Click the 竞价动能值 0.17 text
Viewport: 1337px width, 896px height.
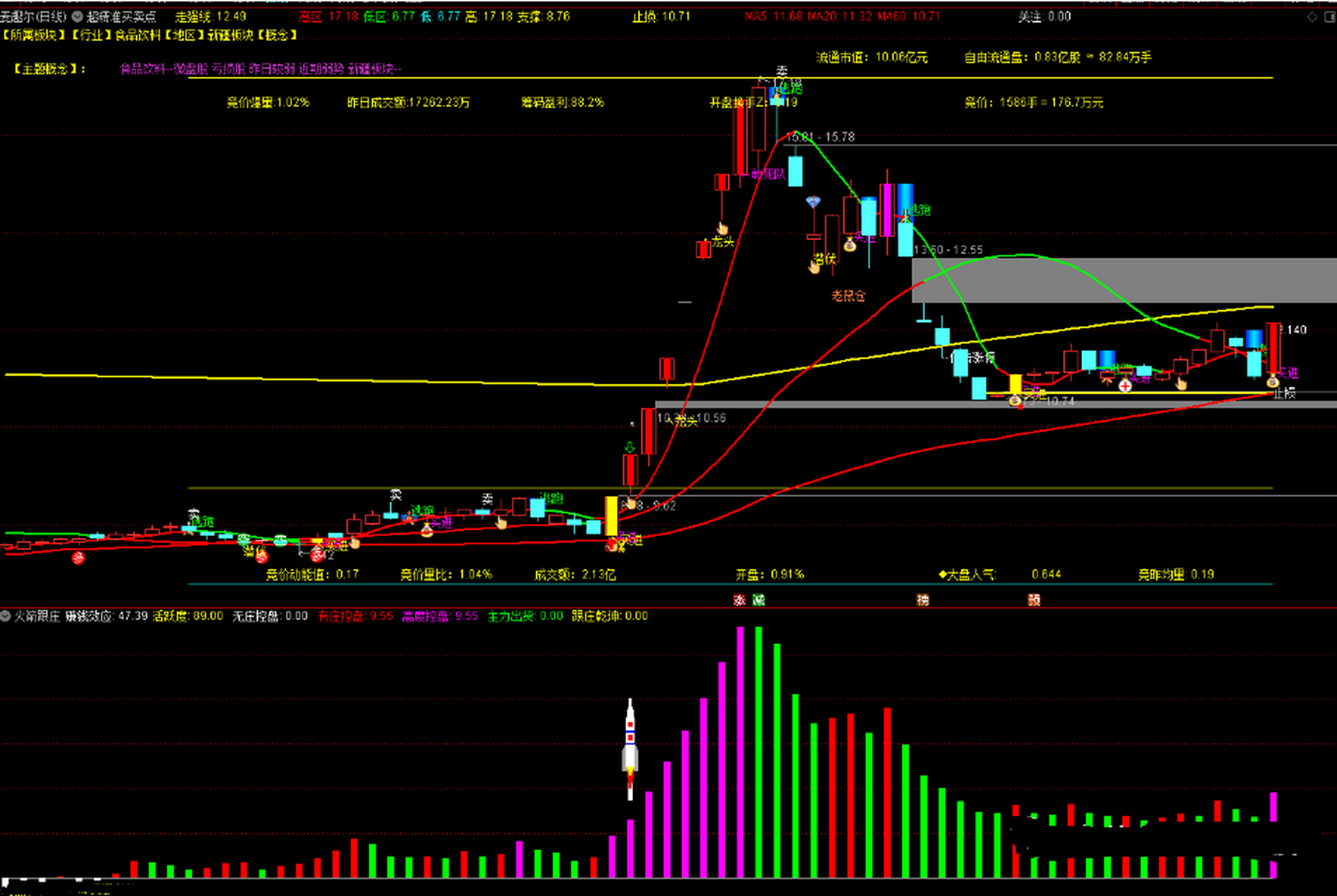click(312, 575)
